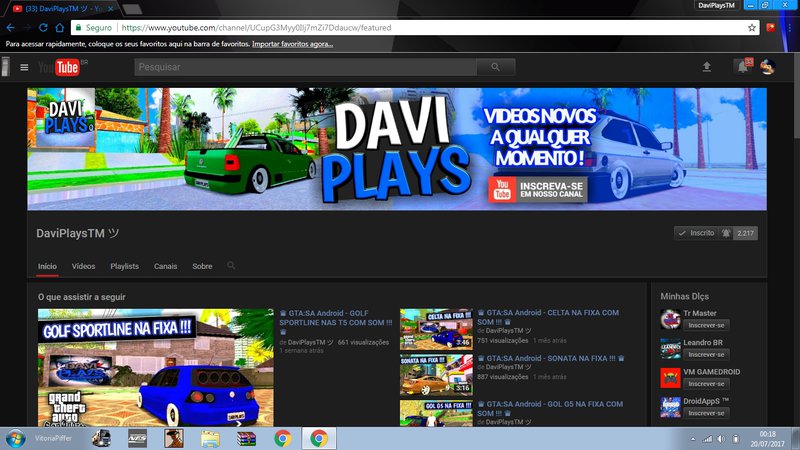This screenshot has height=450, width=800.
Task: Click Importar favoritos agora link
Action: click(x=292, y=44)
